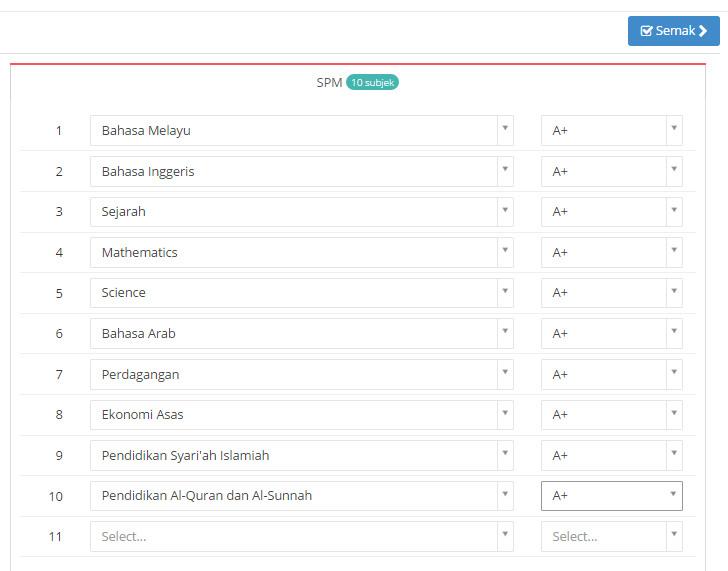Open the Pendidikan Syari'ah Islamiah subject dropdown
Screen dimensions: 728x571
302,455
